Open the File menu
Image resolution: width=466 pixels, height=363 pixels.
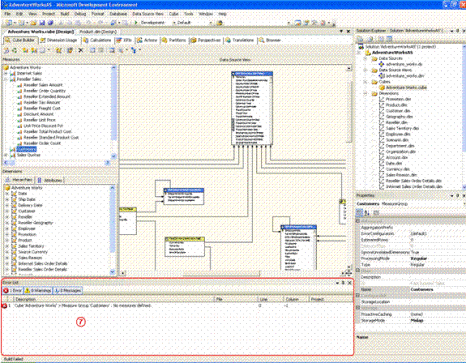(7, 14)
